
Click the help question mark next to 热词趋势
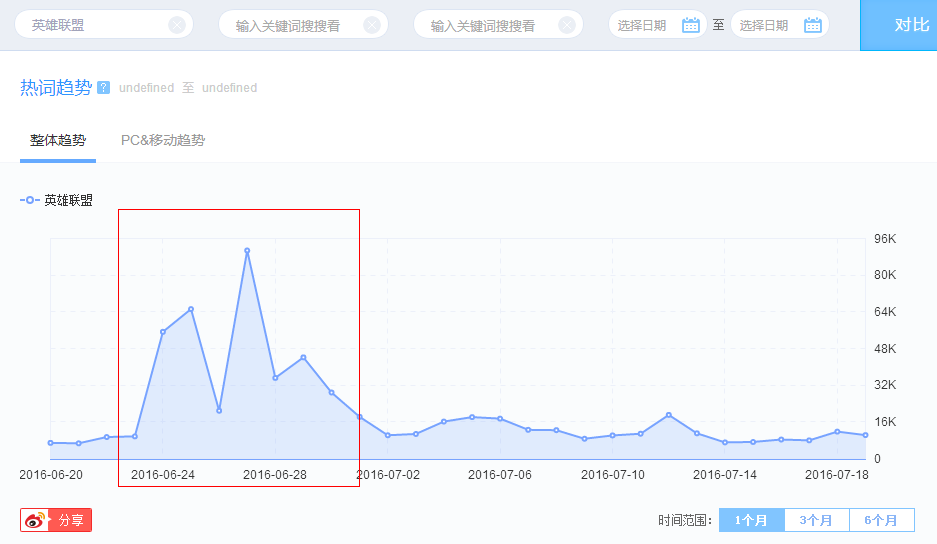tap(103, 88)
